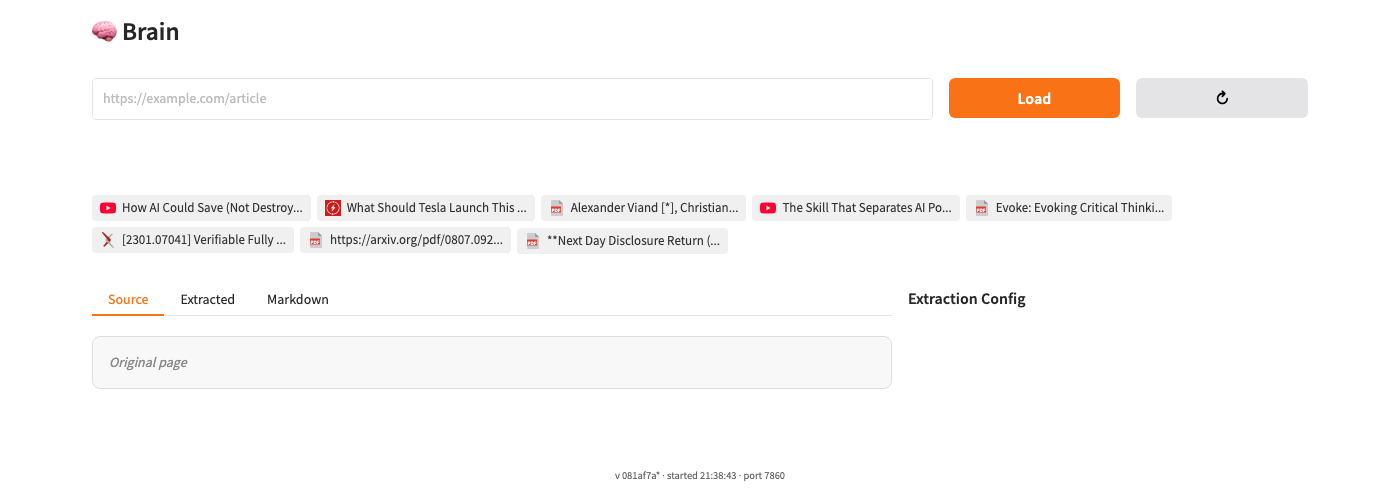Select the Source tab
The height and width of the screenshot is (500, 1400).
pos(128,300)
